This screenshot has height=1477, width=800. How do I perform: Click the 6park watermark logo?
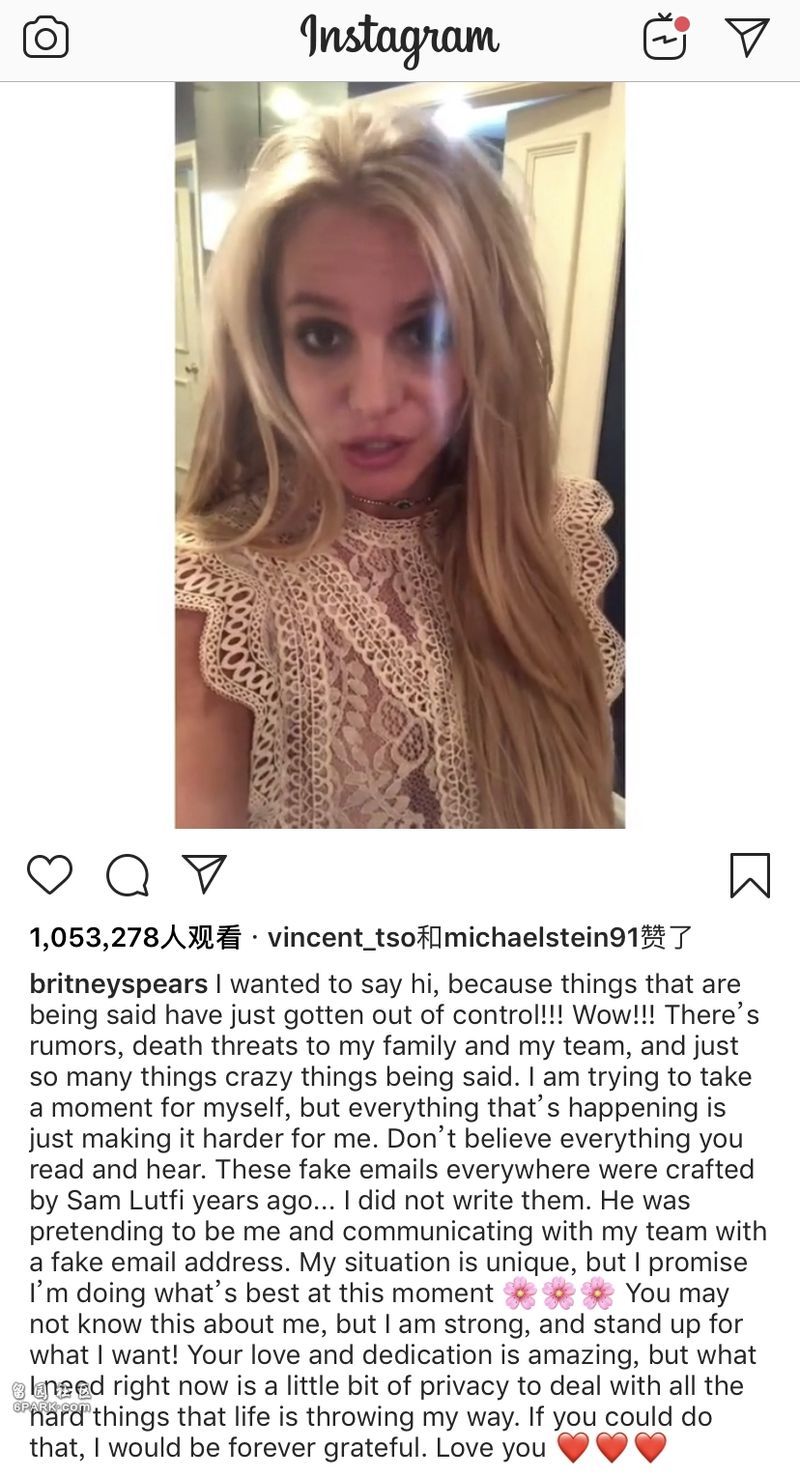(52, 1397)
